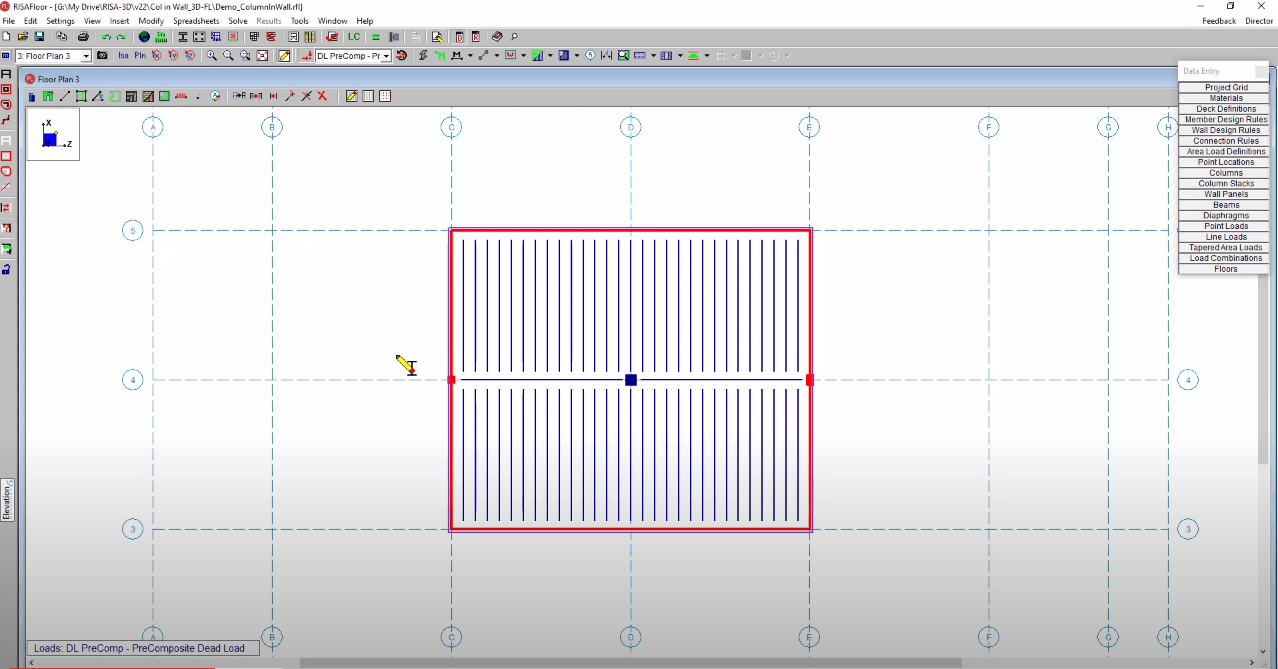
Task: Click the Print icon in toolbar
Action: click(83, 37)
